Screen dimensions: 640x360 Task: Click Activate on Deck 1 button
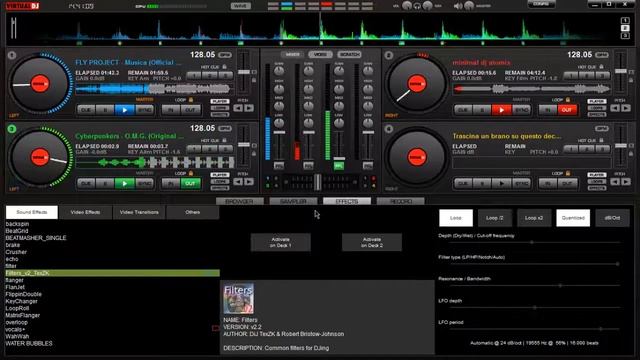280,242
